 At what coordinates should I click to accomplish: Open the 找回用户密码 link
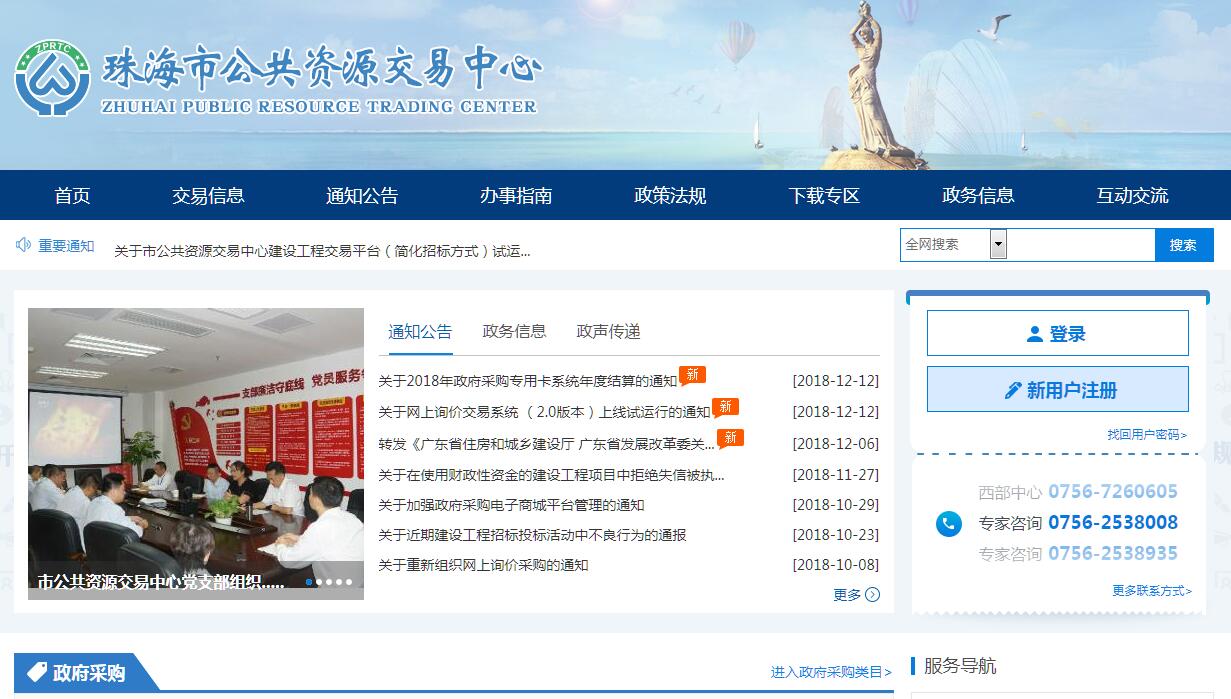1146,434
